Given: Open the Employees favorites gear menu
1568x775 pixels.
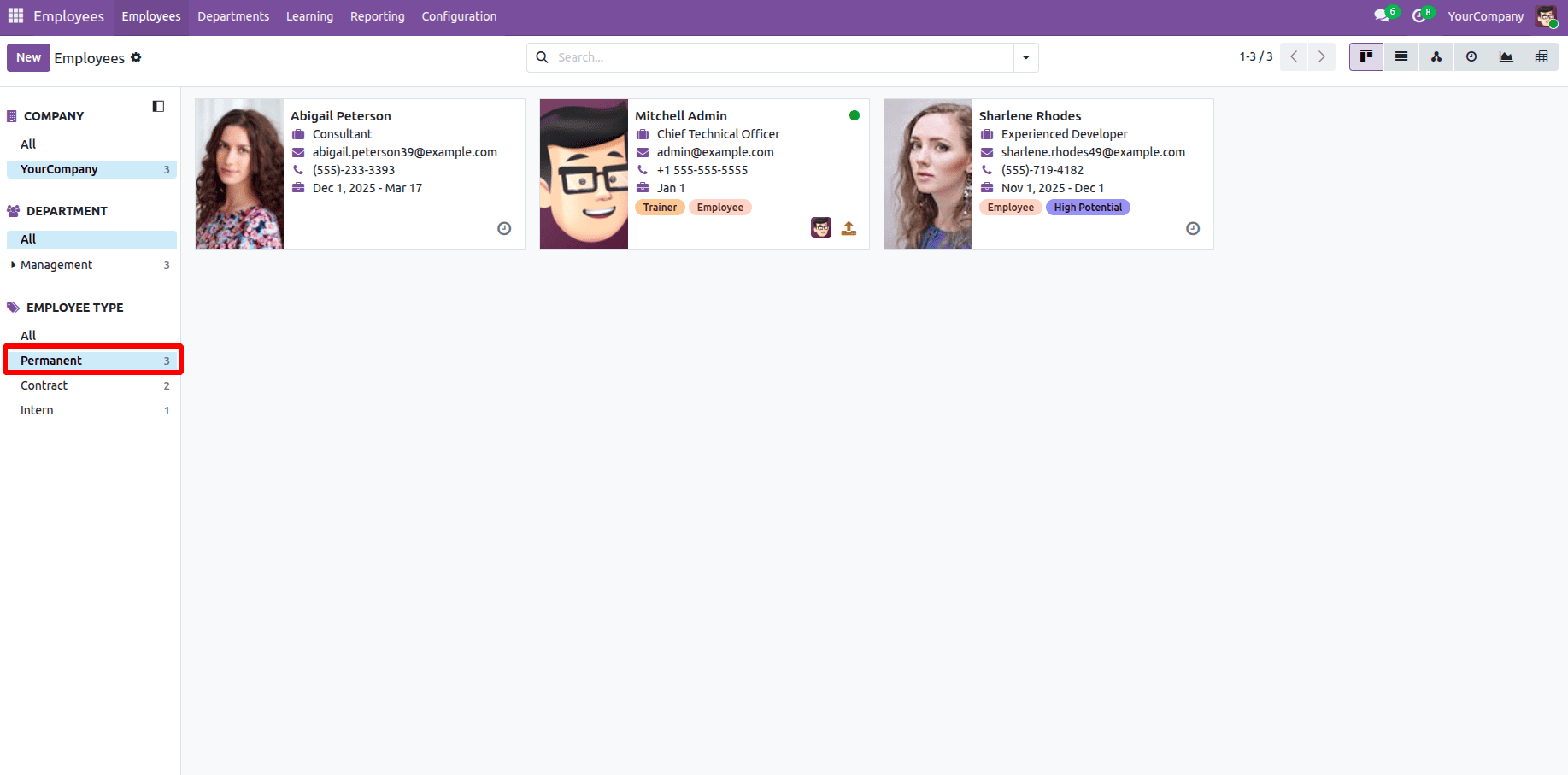Looking at the screenshot, I should pos(137,57).
